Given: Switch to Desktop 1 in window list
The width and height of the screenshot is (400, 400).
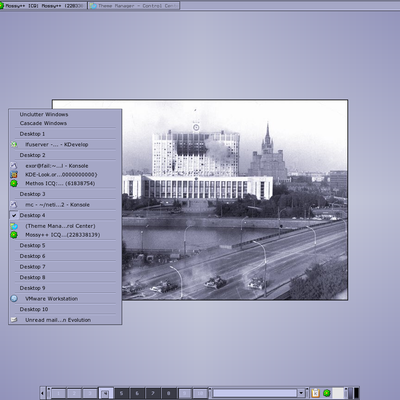Looking at the screenshot, I should point(65,134).
